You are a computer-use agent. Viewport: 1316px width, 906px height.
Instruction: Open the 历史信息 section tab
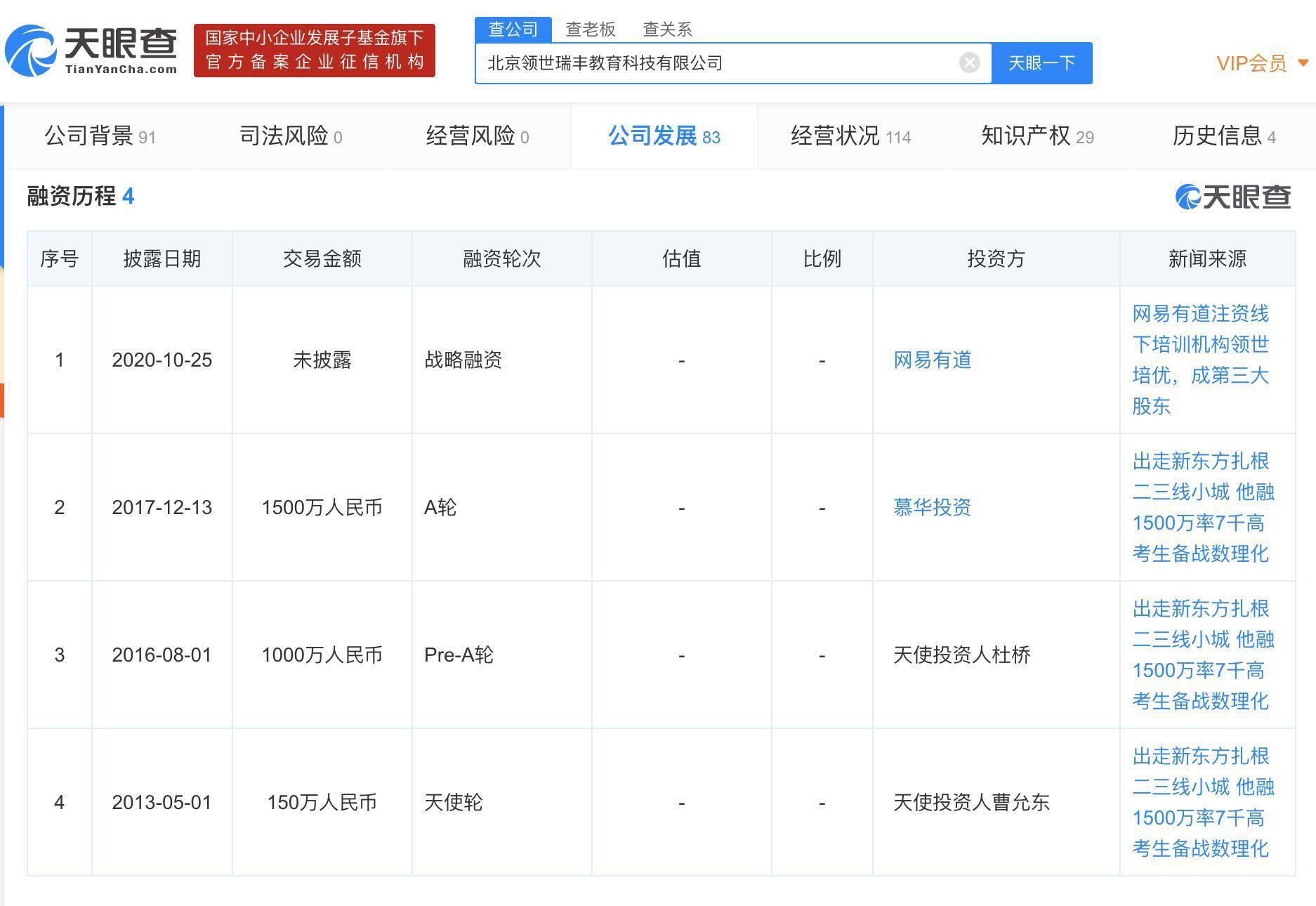click(x=1224, y=136)
